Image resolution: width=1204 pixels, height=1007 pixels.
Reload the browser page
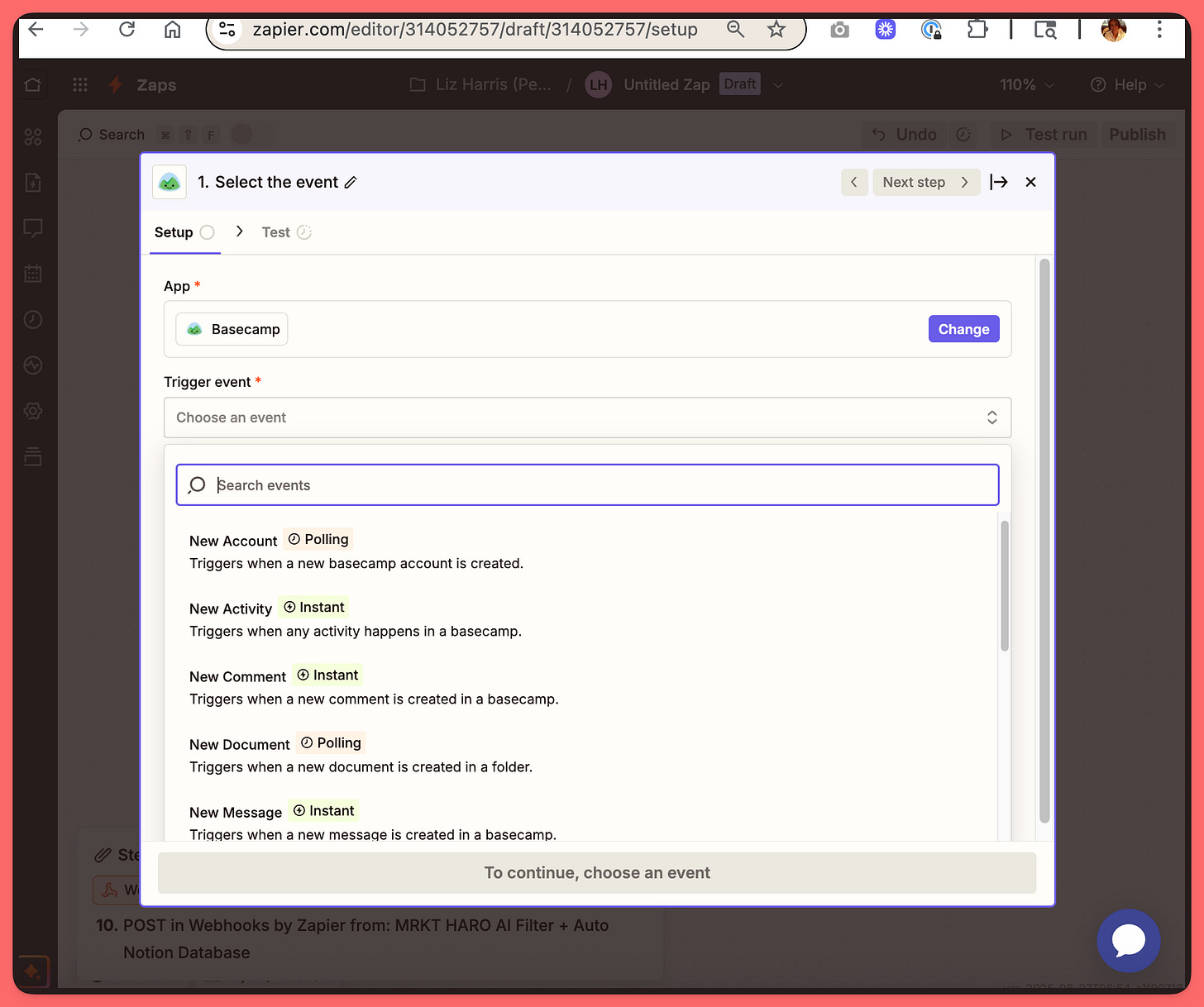[127, 30]
